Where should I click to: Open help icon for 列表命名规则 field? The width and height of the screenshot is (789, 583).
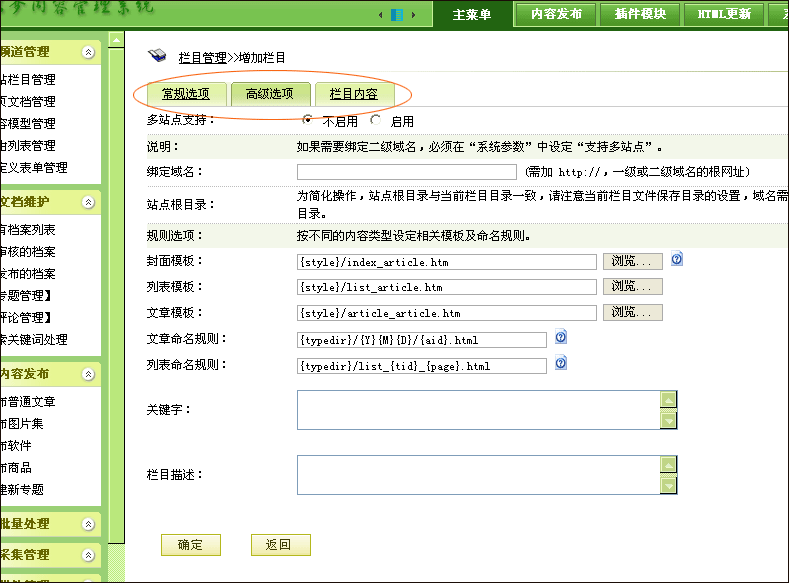[x=561, y=363]
